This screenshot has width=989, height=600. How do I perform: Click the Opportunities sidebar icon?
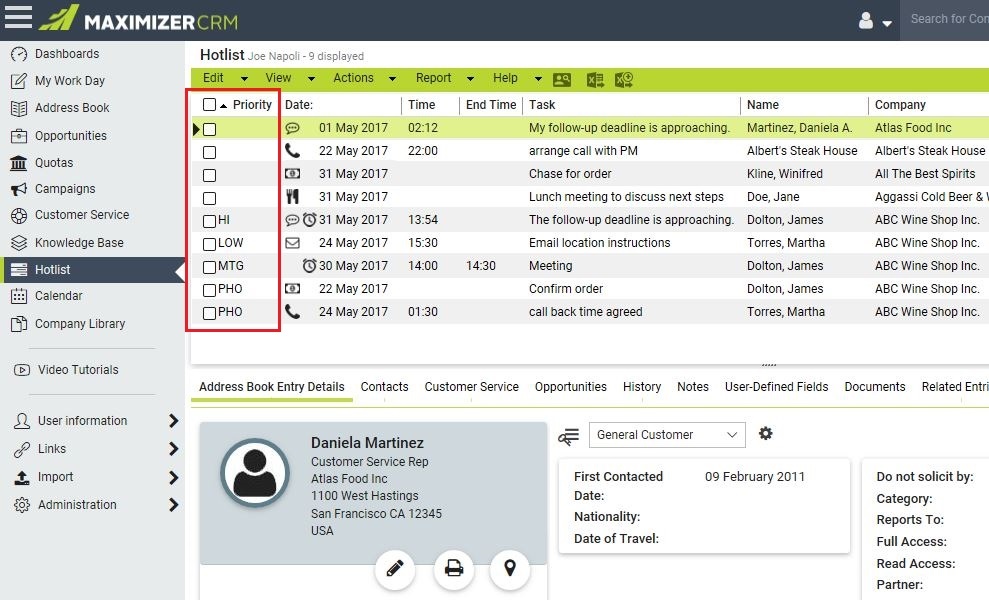coord(19,136)
